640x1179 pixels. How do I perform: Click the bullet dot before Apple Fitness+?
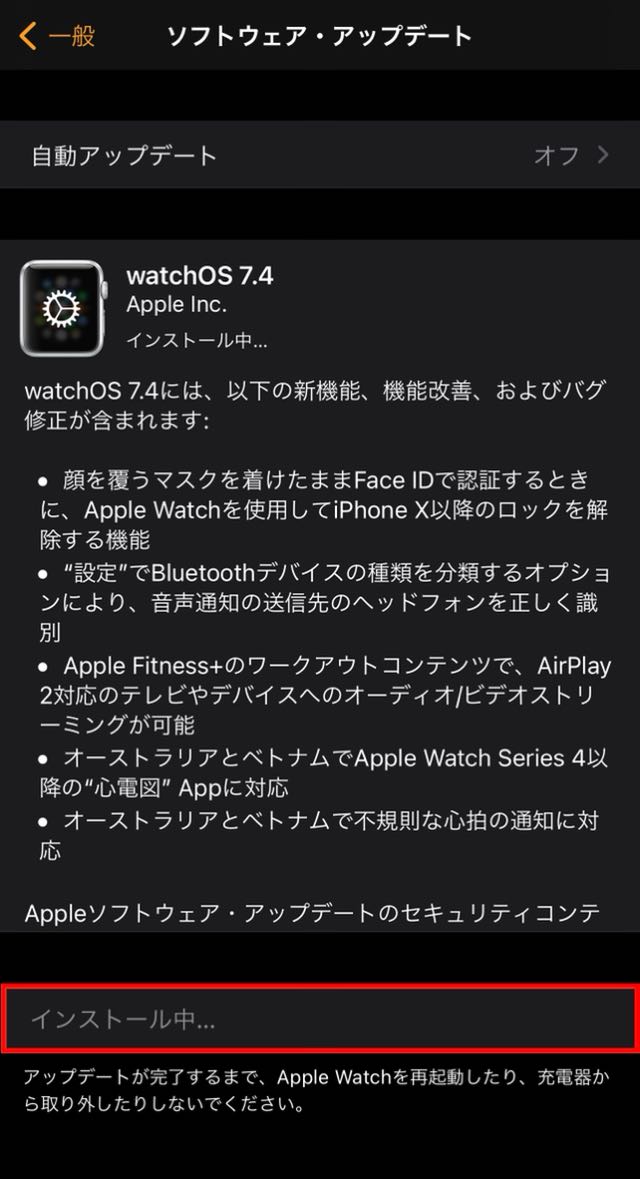pyautogui.click(x=44, y=665)
